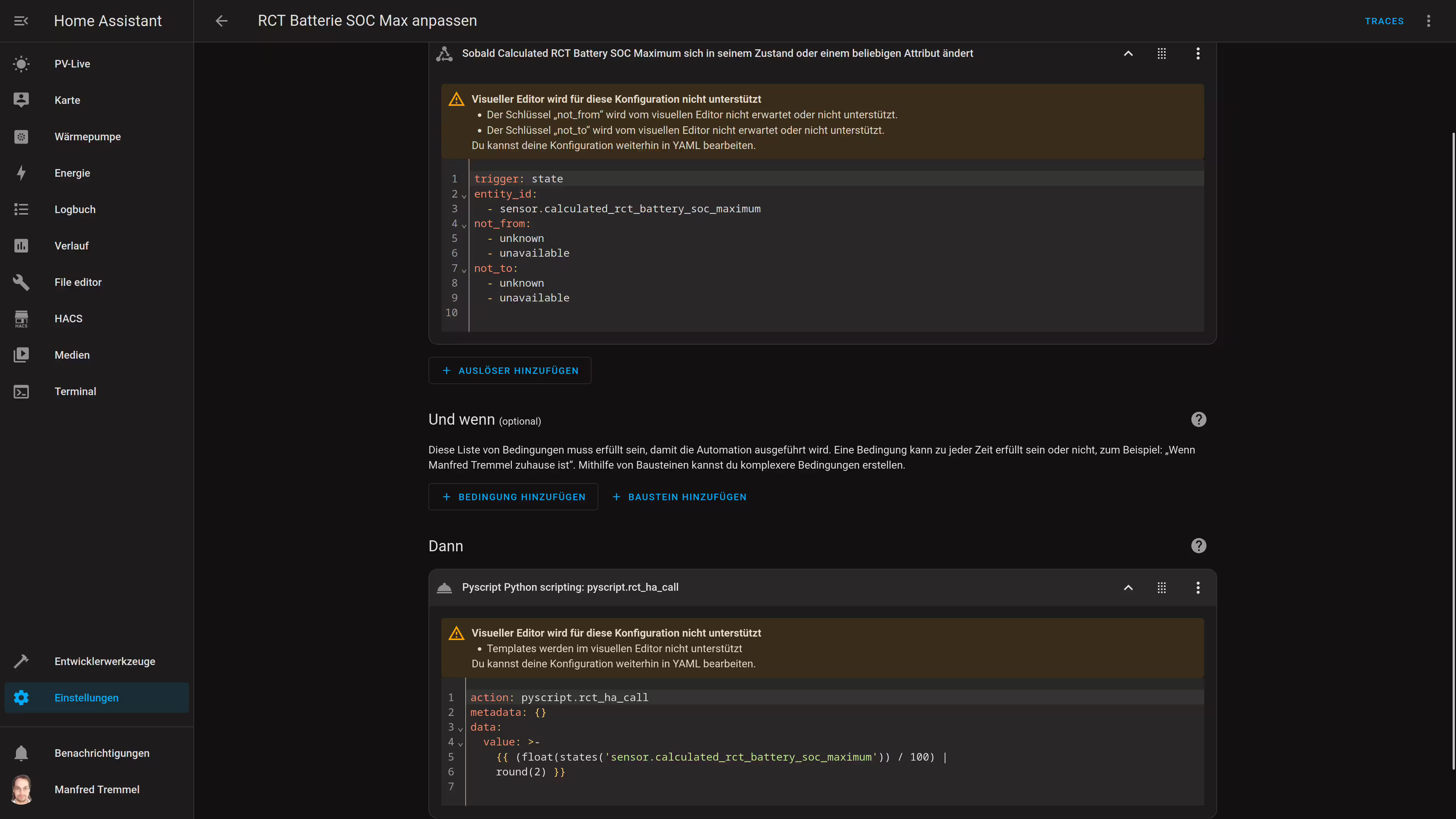The height and width of the screenshot is (819, 1456).
Task: Click the HACS store icon
Action: [21, 319]
